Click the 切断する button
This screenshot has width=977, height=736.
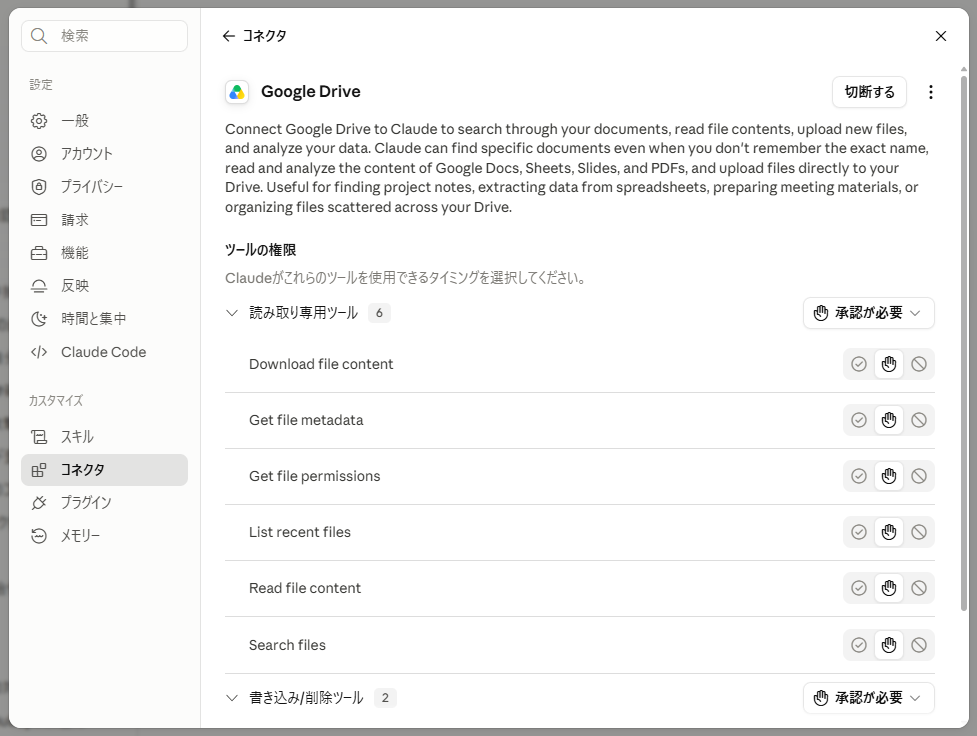tap(869, 92)
